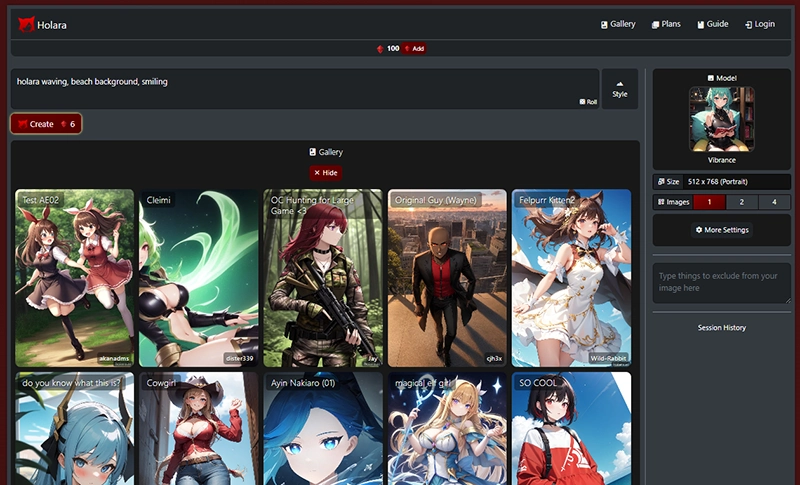Viewport: 800px width, 485px height.
Task: Click the exclude things text area
Action: tap(721, 283)
